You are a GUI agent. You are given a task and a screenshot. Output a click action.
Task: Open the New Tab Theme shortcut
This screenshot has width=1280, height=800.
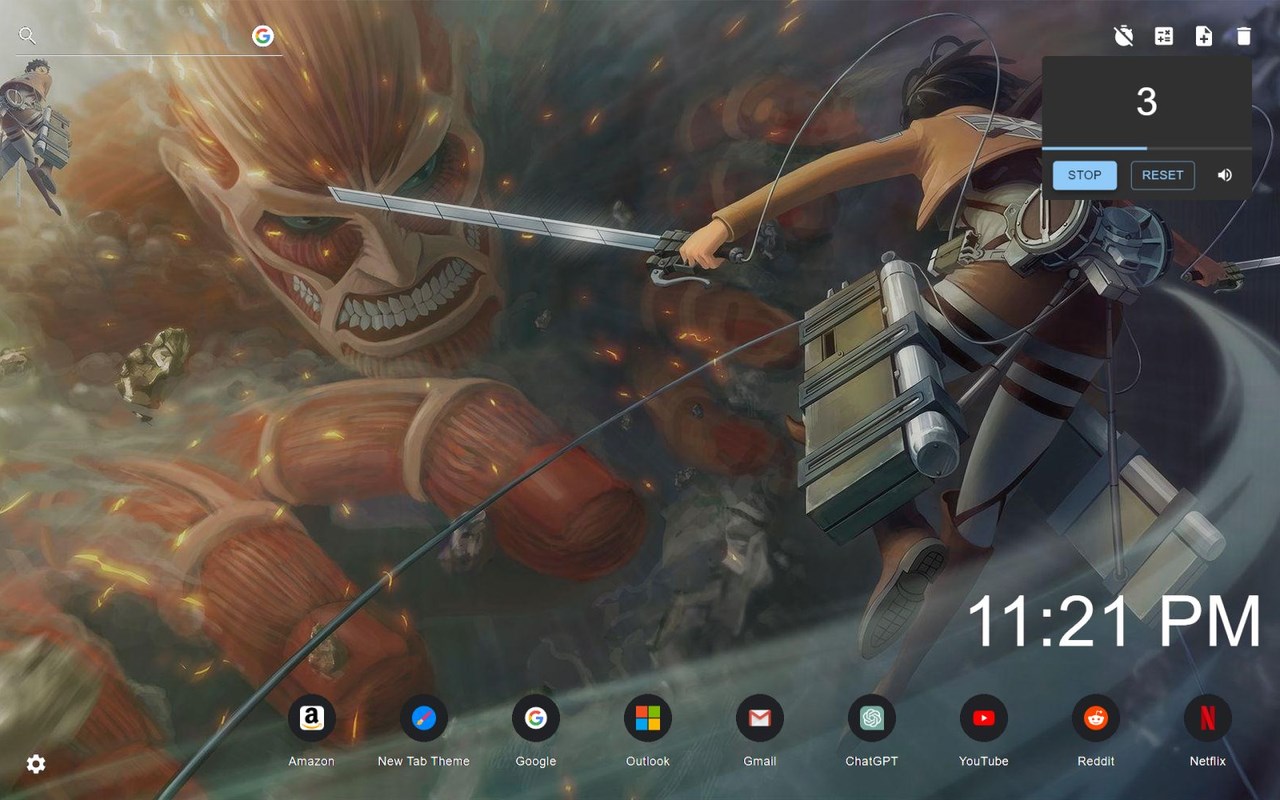[424, 732]
